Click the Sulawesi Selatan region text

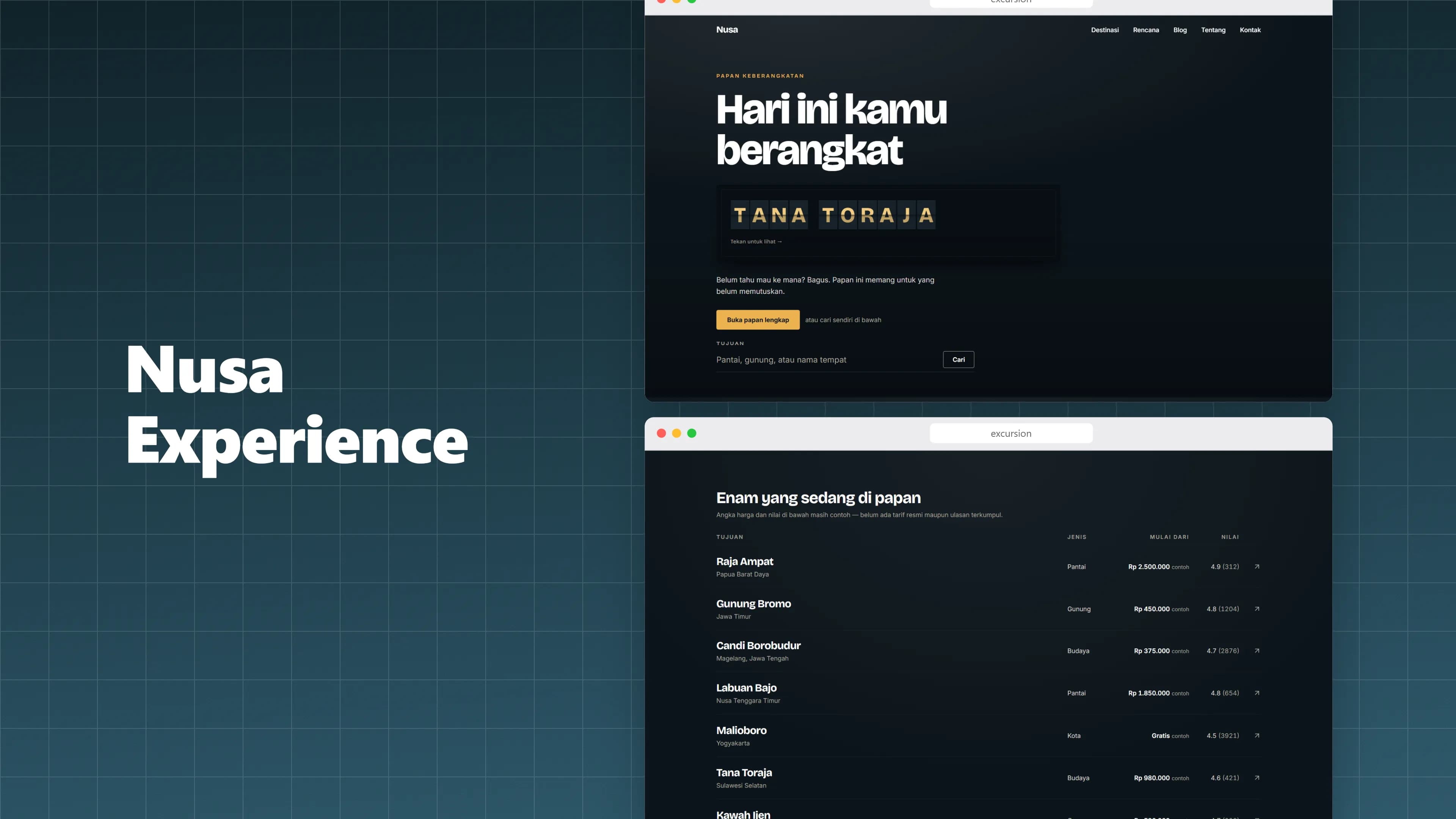coord(741,786)
